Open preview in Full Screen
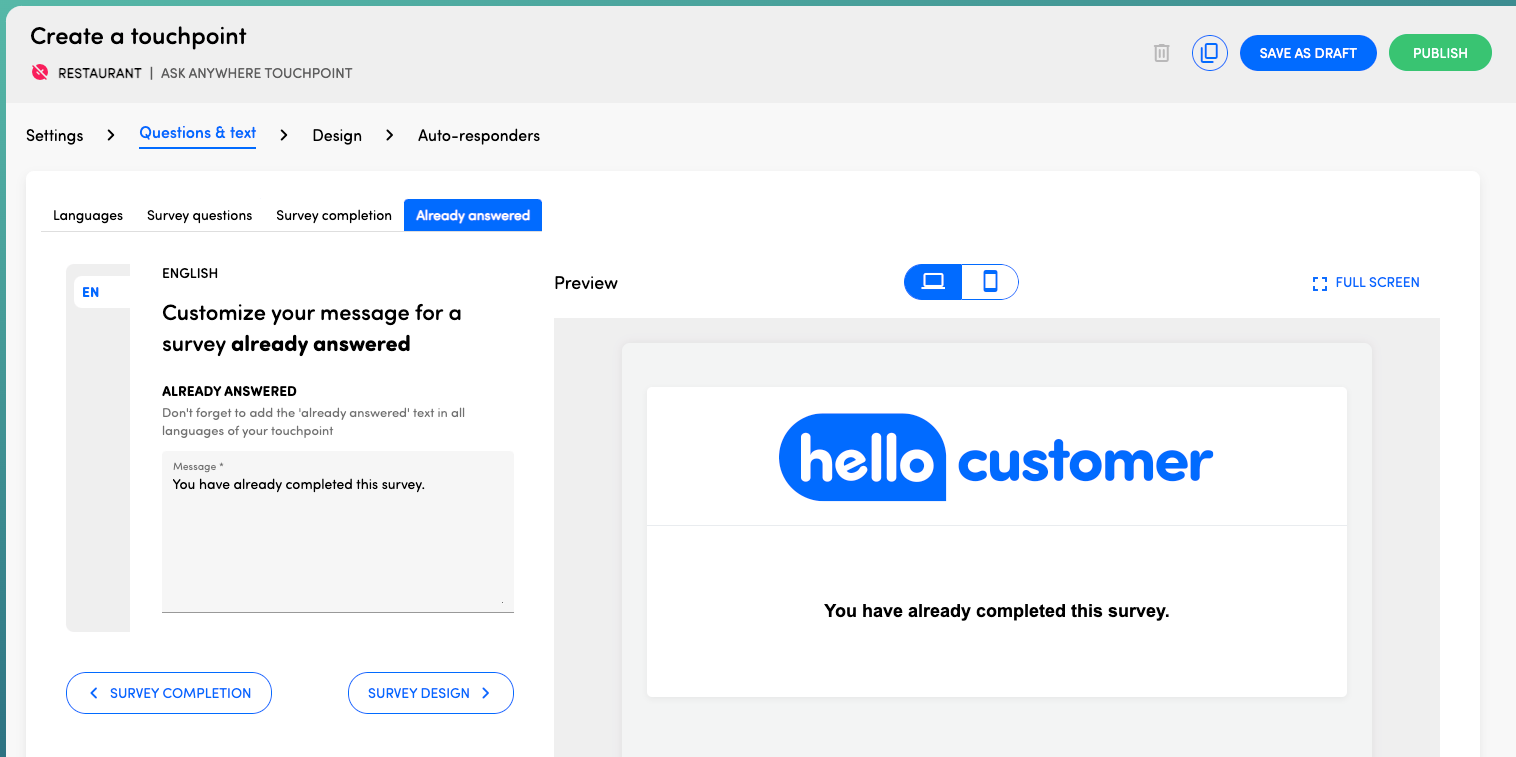The height and width of the screenshot is (757, 1516). coord(1366,283)
